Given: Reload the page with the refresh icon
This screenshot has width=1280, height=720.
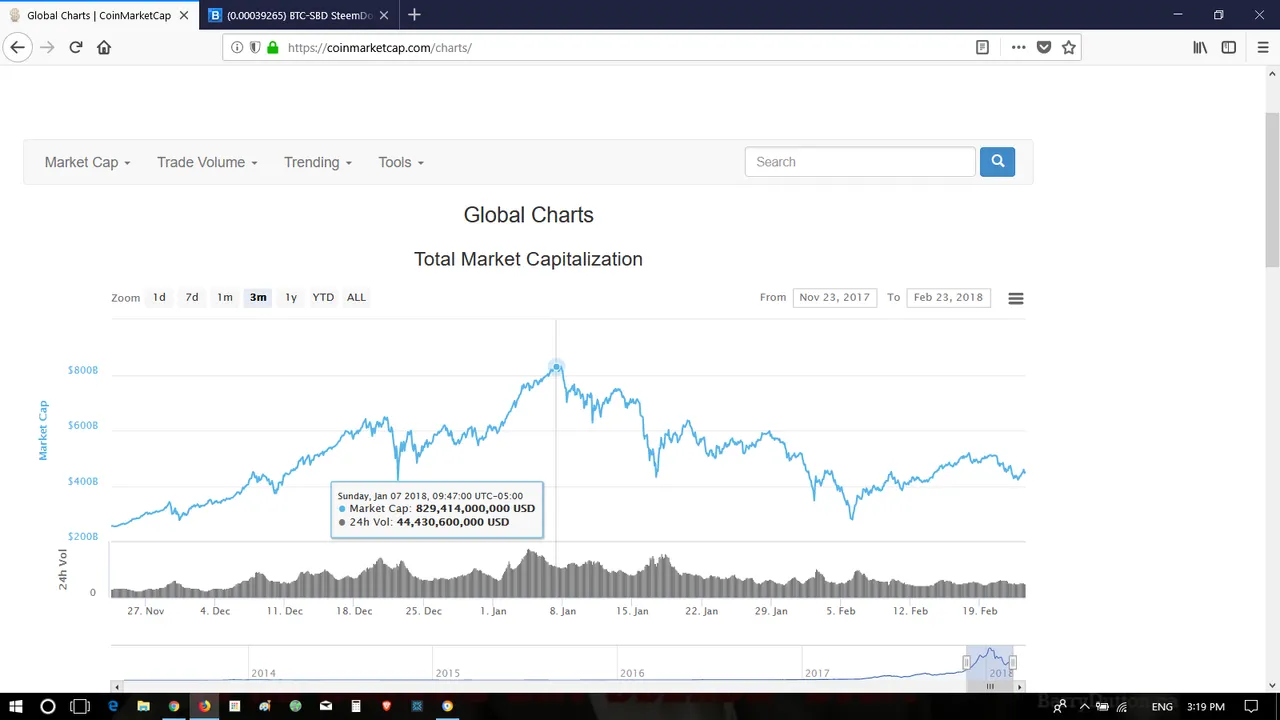Looking at the screenshot, I should pos(75,47).
